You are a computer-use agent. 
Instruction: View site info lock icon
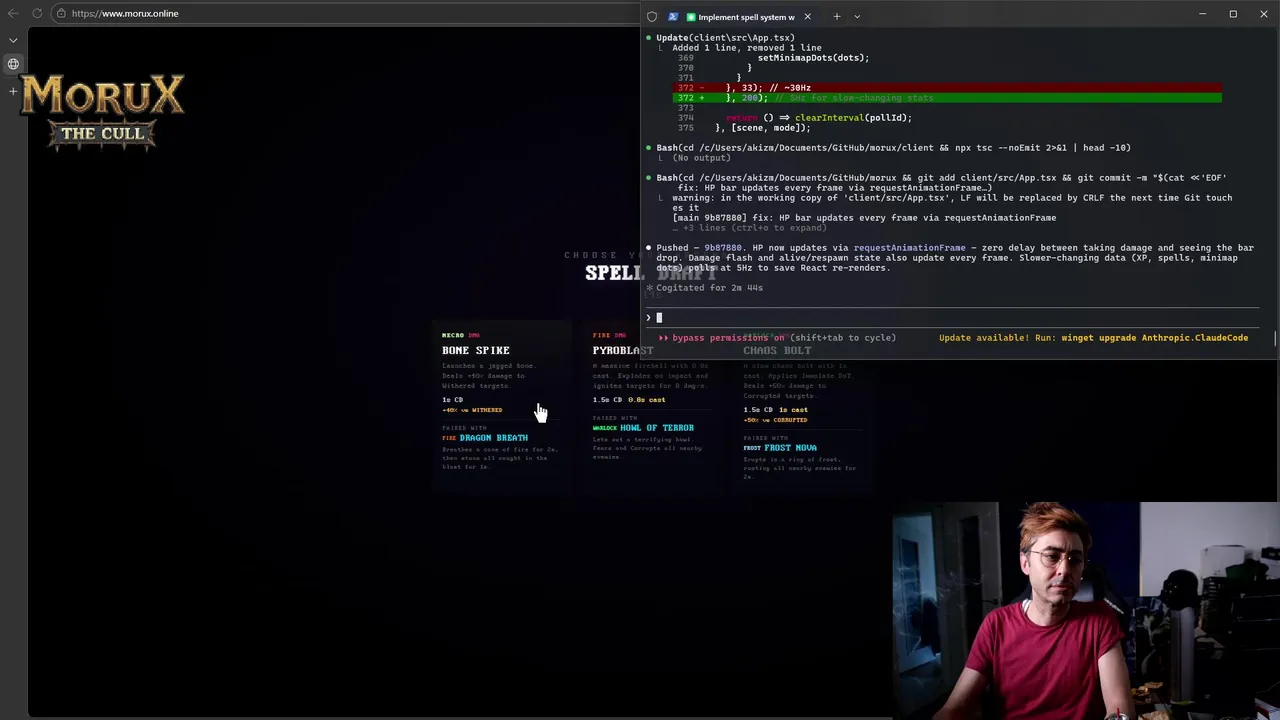61,13
